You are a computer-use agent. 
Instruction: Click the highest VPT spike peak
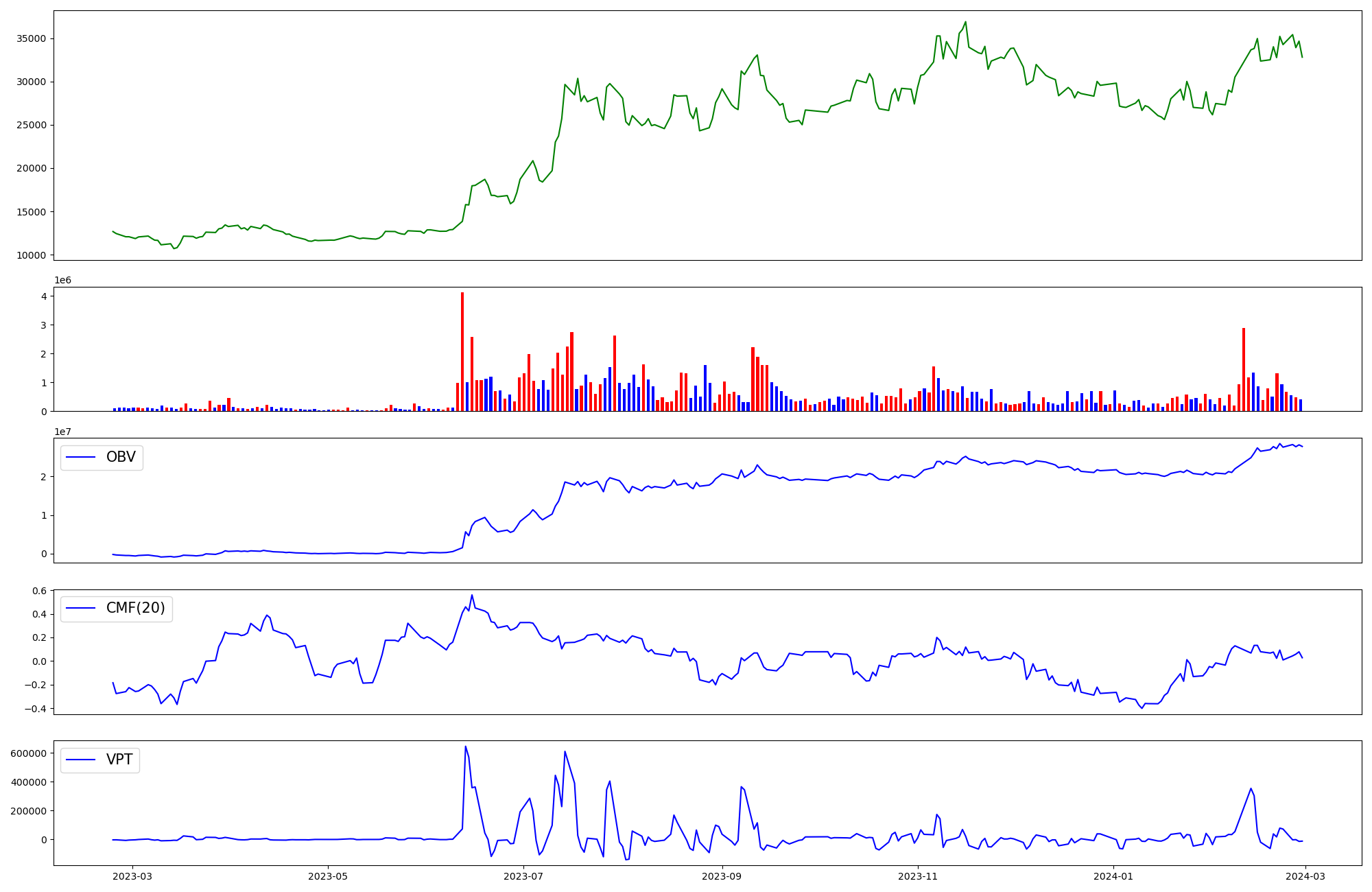click(465, 747)
